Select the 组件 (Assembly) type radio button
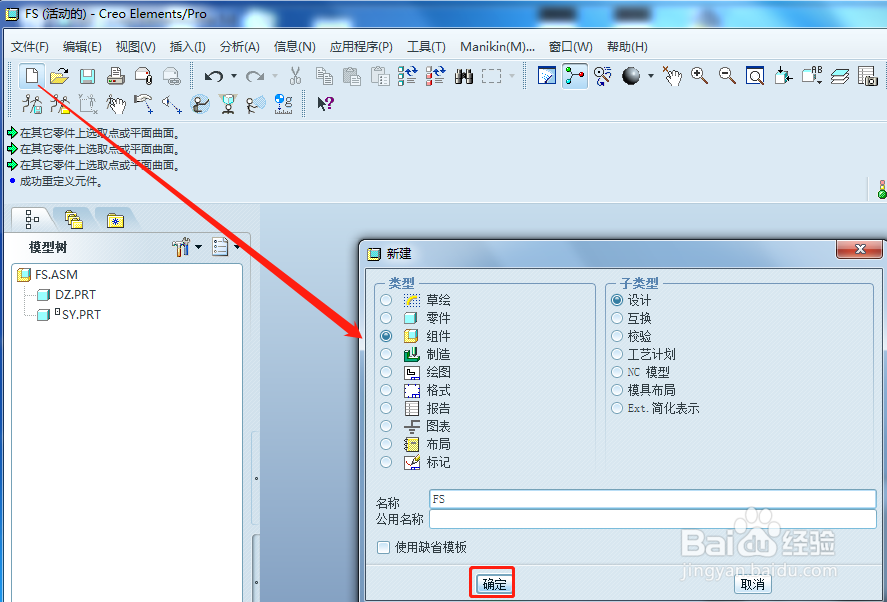The width and height of the screenshot is (887, 602). 386,336
